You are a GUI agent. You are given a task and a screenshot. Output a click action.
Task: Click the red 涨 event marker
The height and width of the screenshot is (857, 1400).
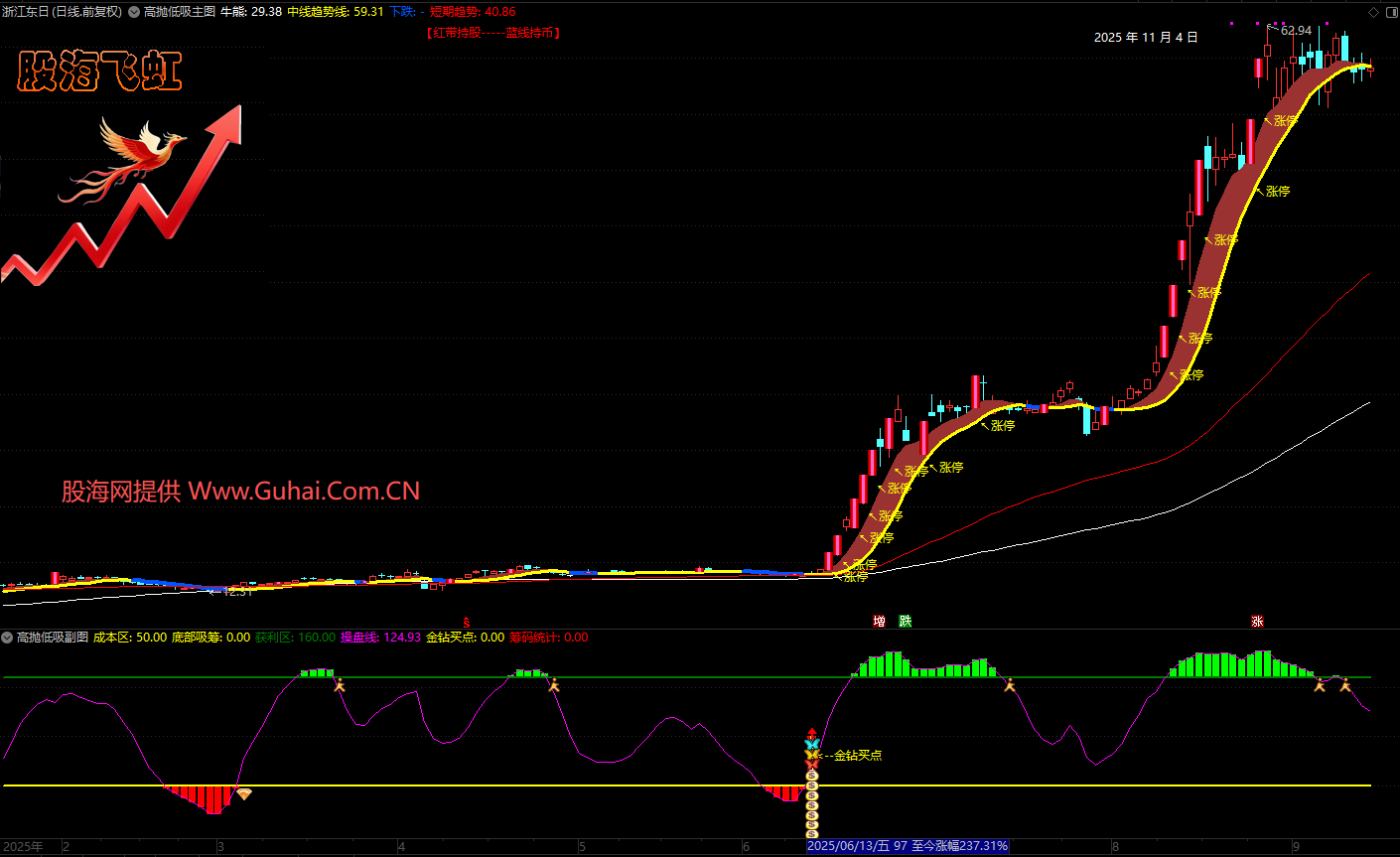[x=1257, y=622]
